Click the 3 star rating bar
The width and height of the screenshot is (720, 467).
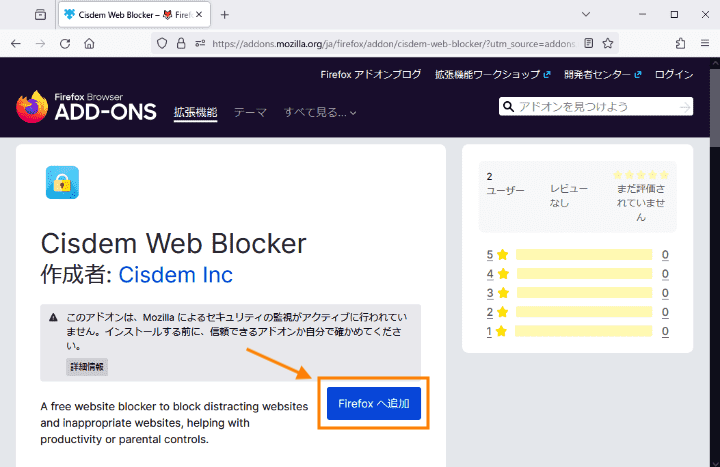pos(584,293)
